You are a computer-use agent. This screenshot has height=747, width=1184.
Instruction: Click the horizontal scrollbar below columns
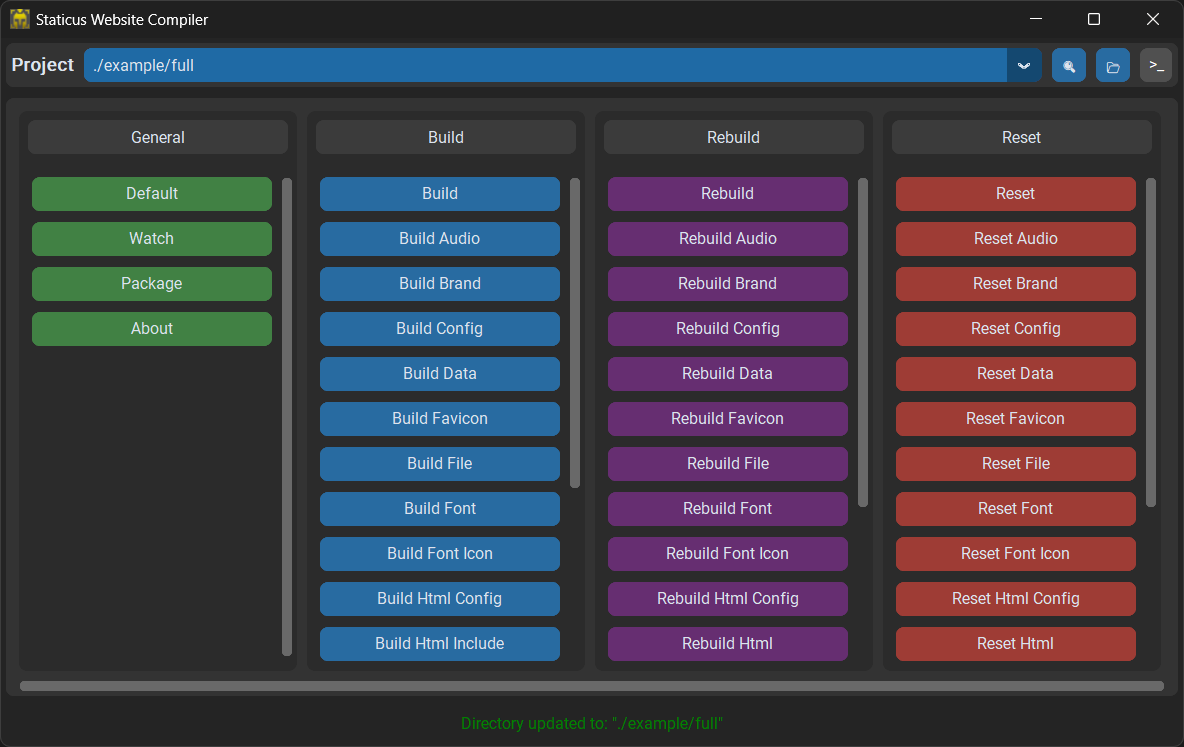(592, 686)
